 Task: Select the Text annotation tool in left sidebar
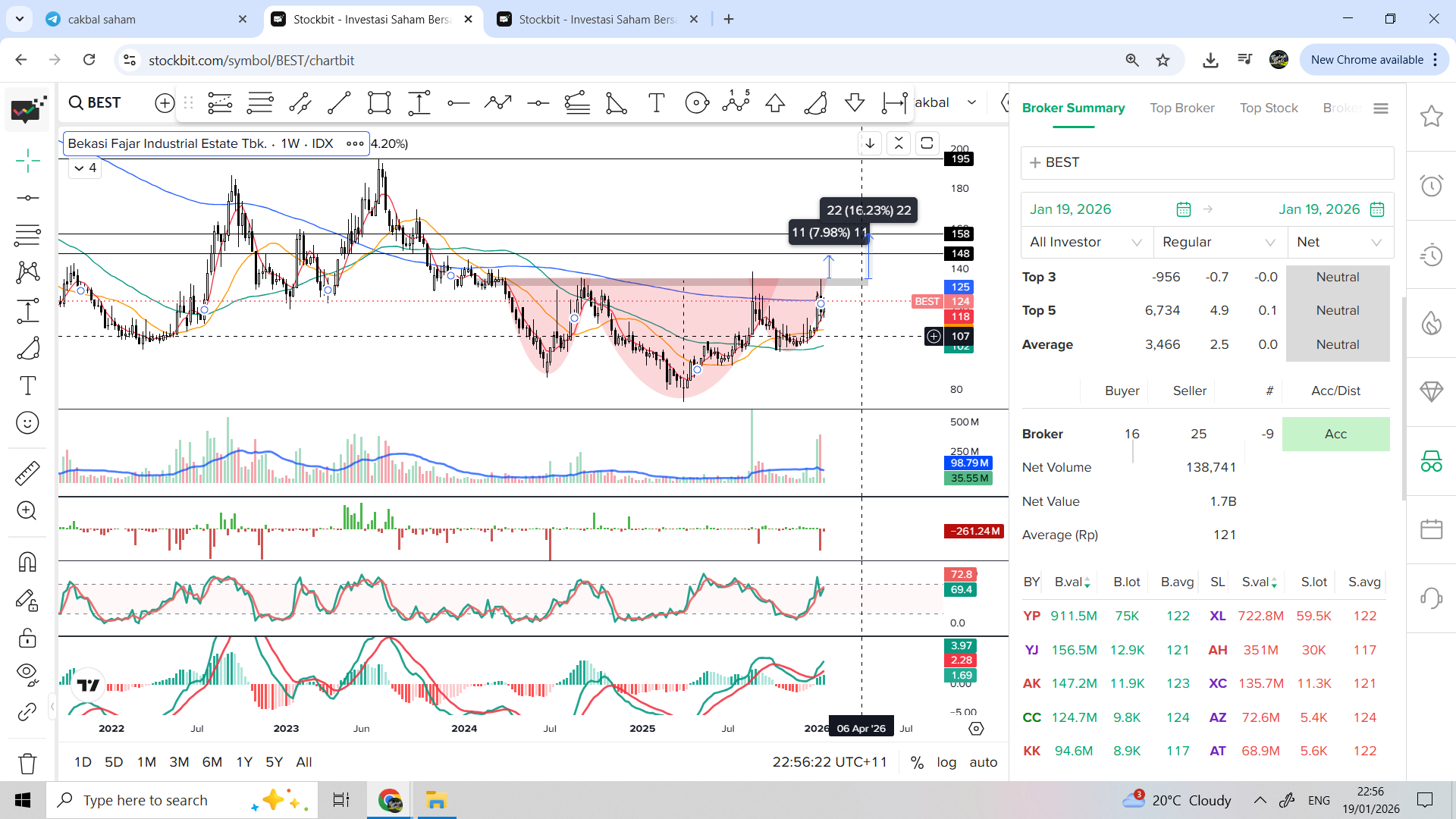pyautogui.click(x=27, y=386)
